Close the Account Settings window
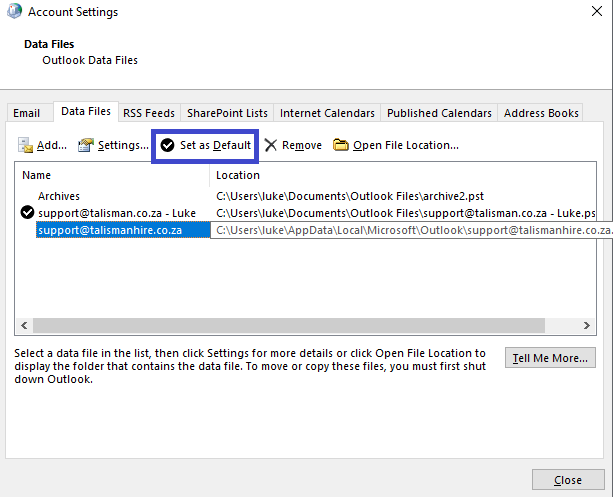613x497 pixels. [x=597, y=11]
